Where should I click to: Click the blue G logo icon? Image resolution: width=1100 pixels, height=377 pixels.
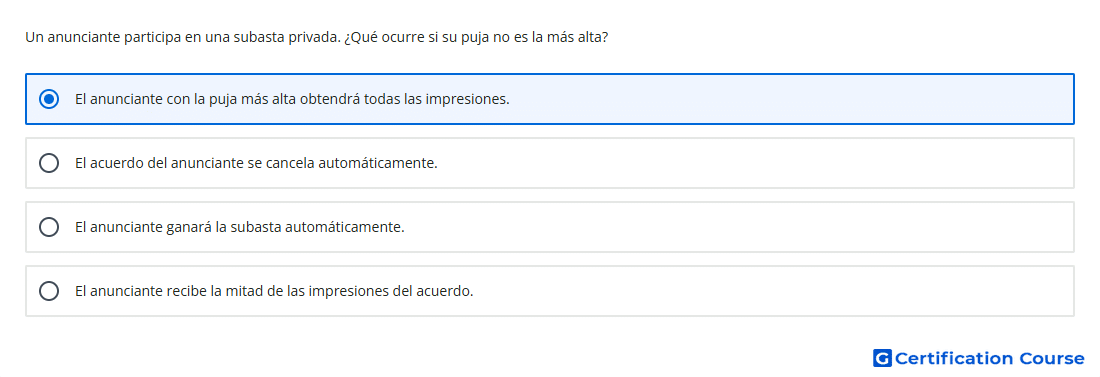point(882,358)
